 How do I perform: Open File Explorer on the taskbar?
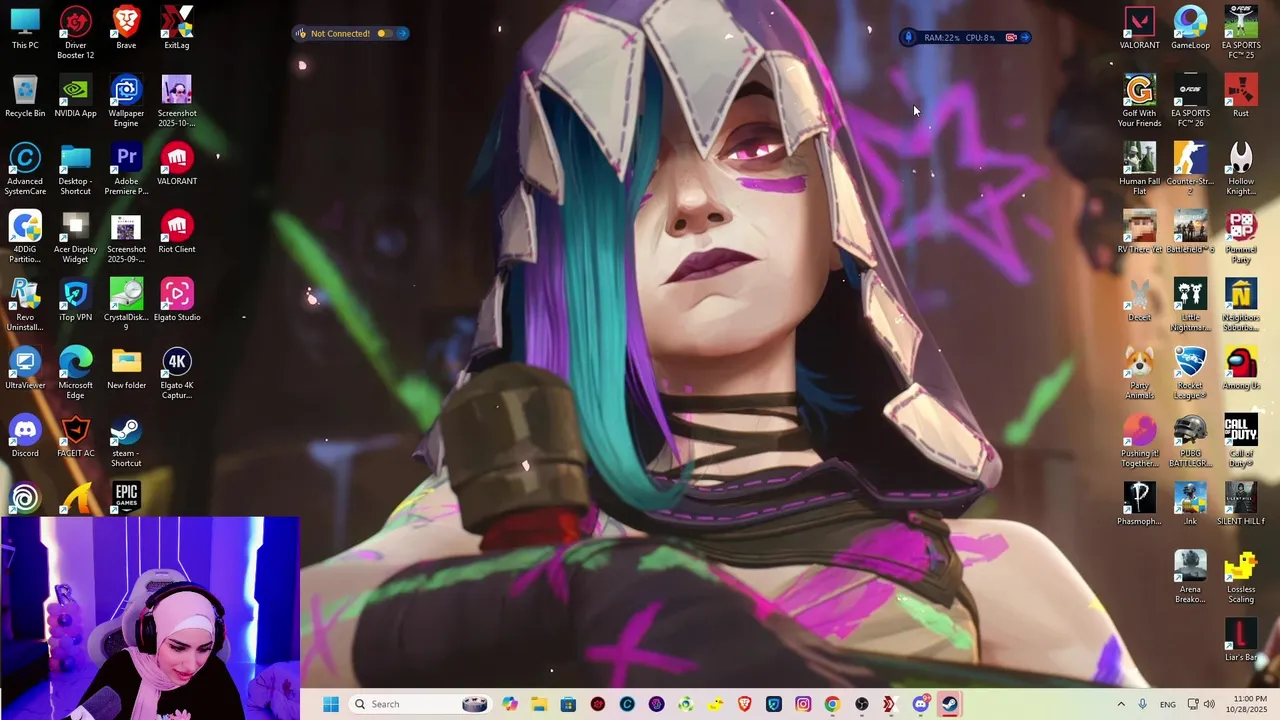539,704
